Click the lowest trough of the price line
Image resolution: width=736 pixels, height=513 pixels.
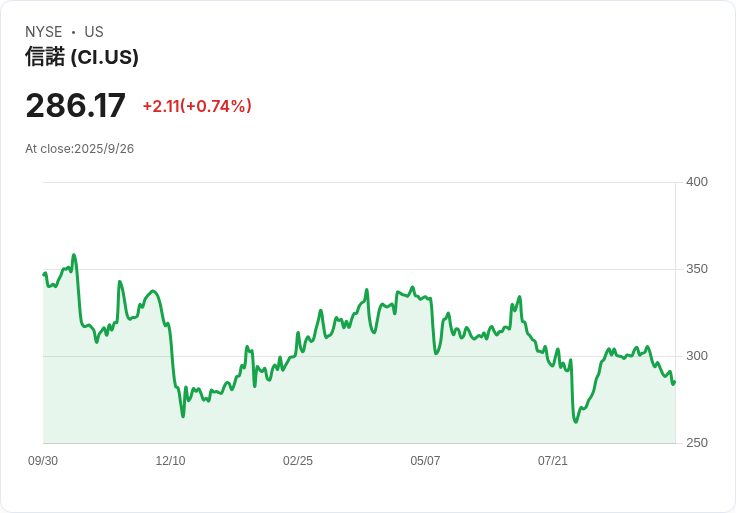[576, 422]
